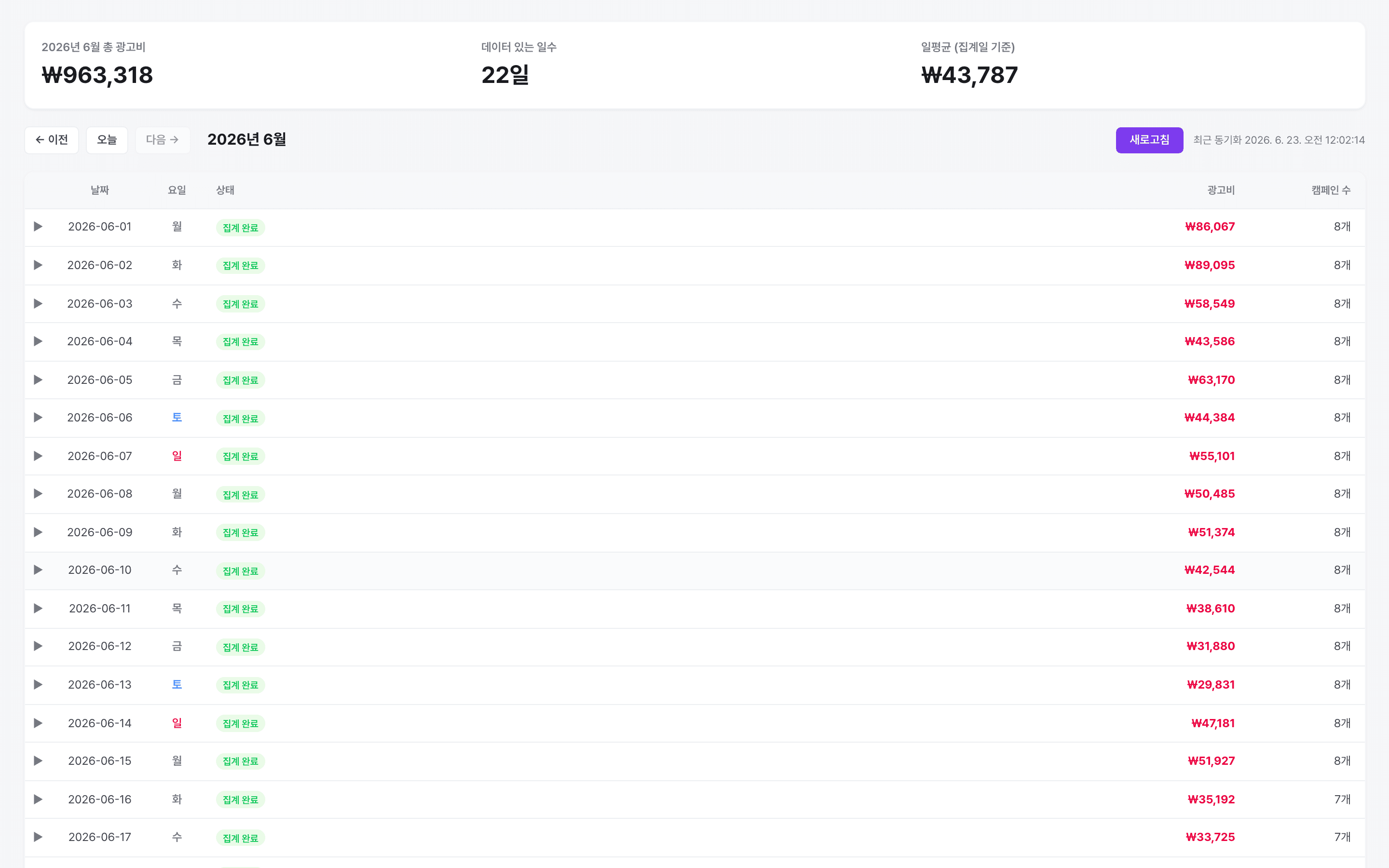Click ad spend ₩44,384
Image resolution: width=1389 pixels, height=868 pixels.
[x=1210, y=418]
